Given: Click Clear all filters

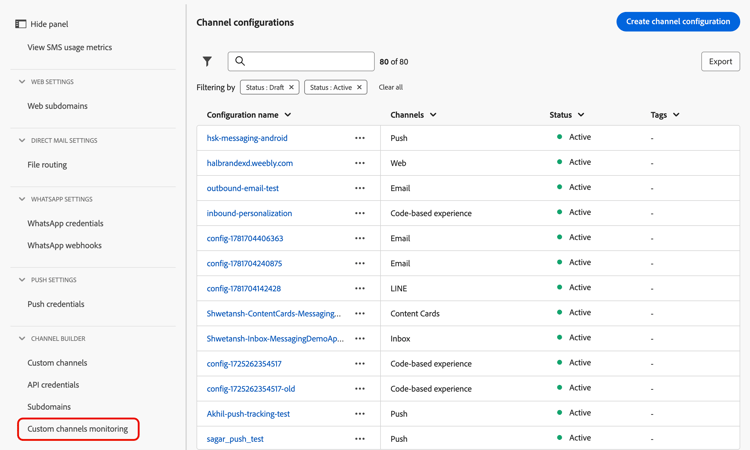Looking at the screenshot, I should tap(391, 88).
